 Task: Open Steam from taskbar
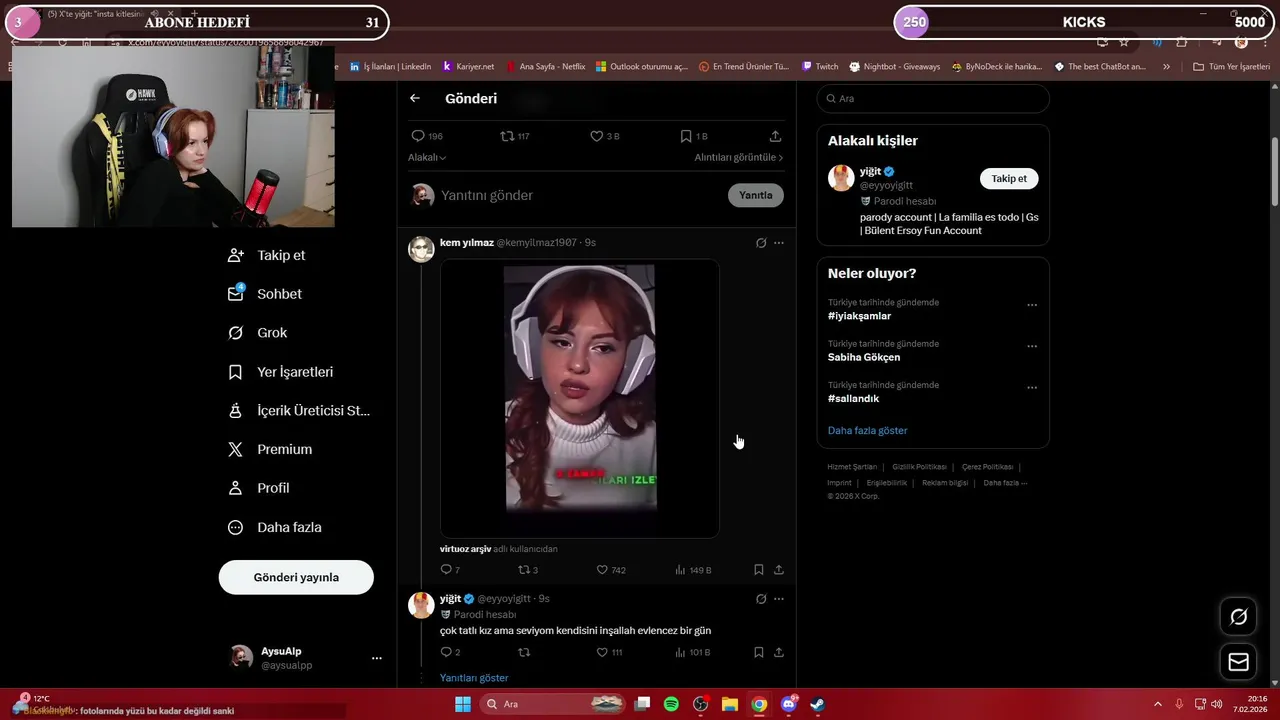[x=817, y=704]
